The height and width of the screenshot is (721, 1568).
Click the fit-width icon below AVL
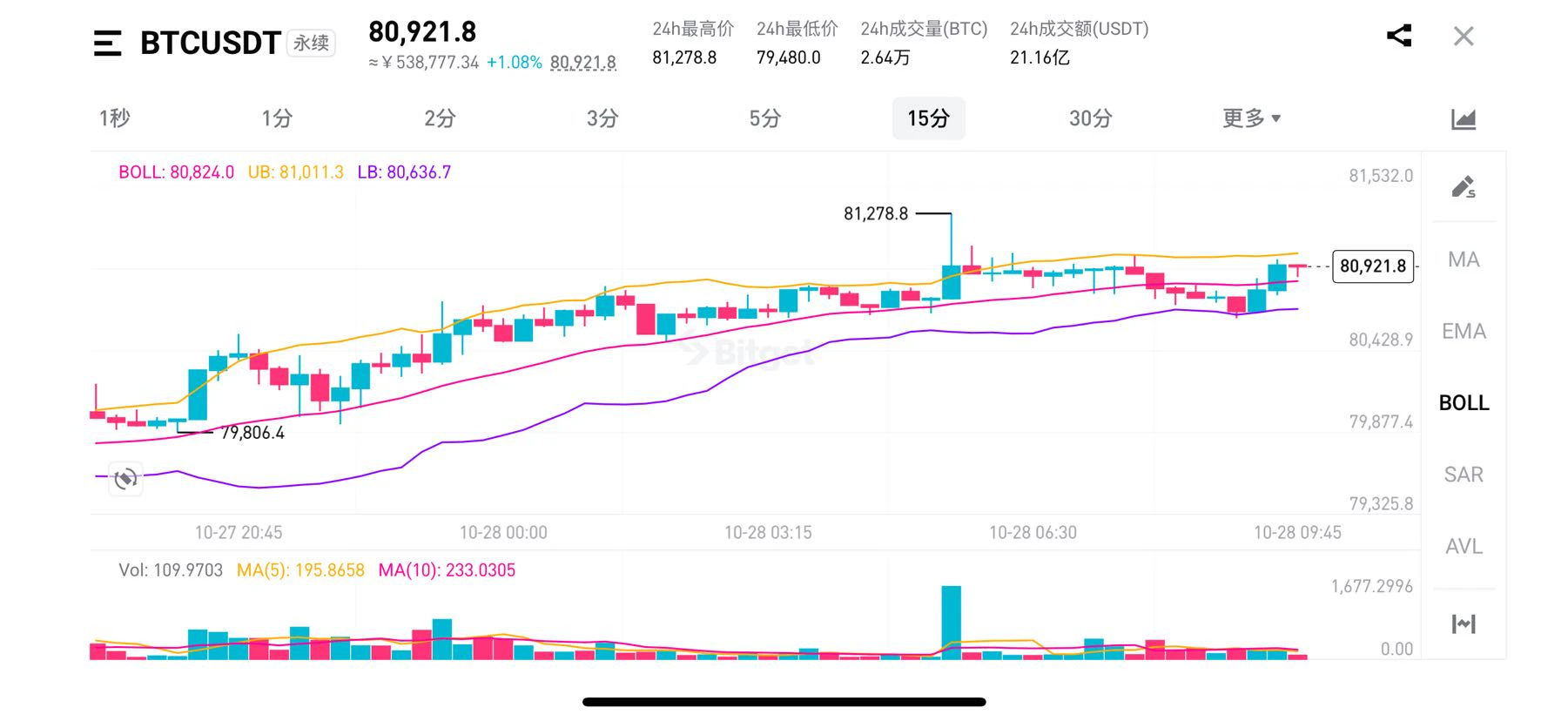(x=1464, y=623)
